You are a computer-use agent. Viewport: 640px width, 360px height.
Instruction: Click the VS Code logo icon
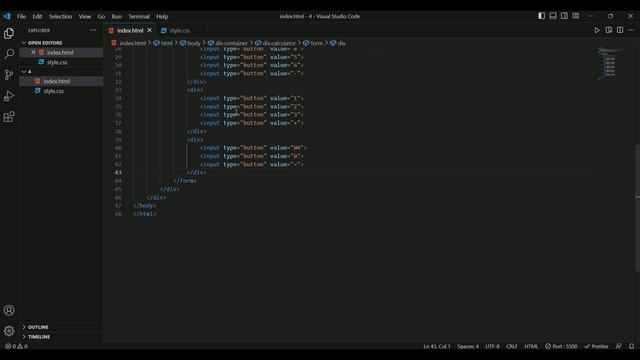[7, 16]
